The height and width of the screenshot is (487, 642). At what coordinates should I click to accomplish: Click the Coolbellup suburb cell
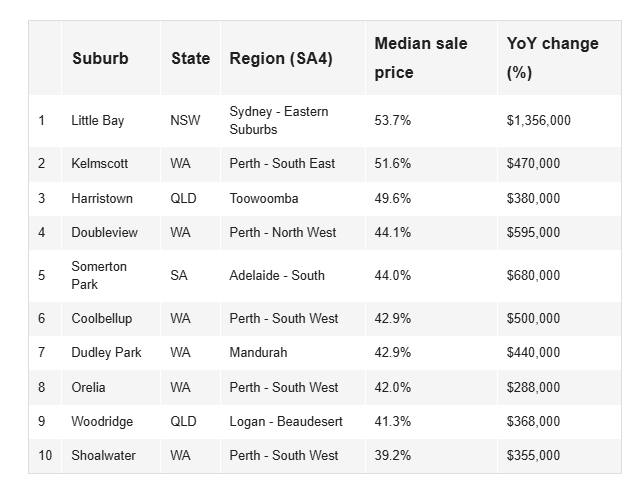[102, 318]
